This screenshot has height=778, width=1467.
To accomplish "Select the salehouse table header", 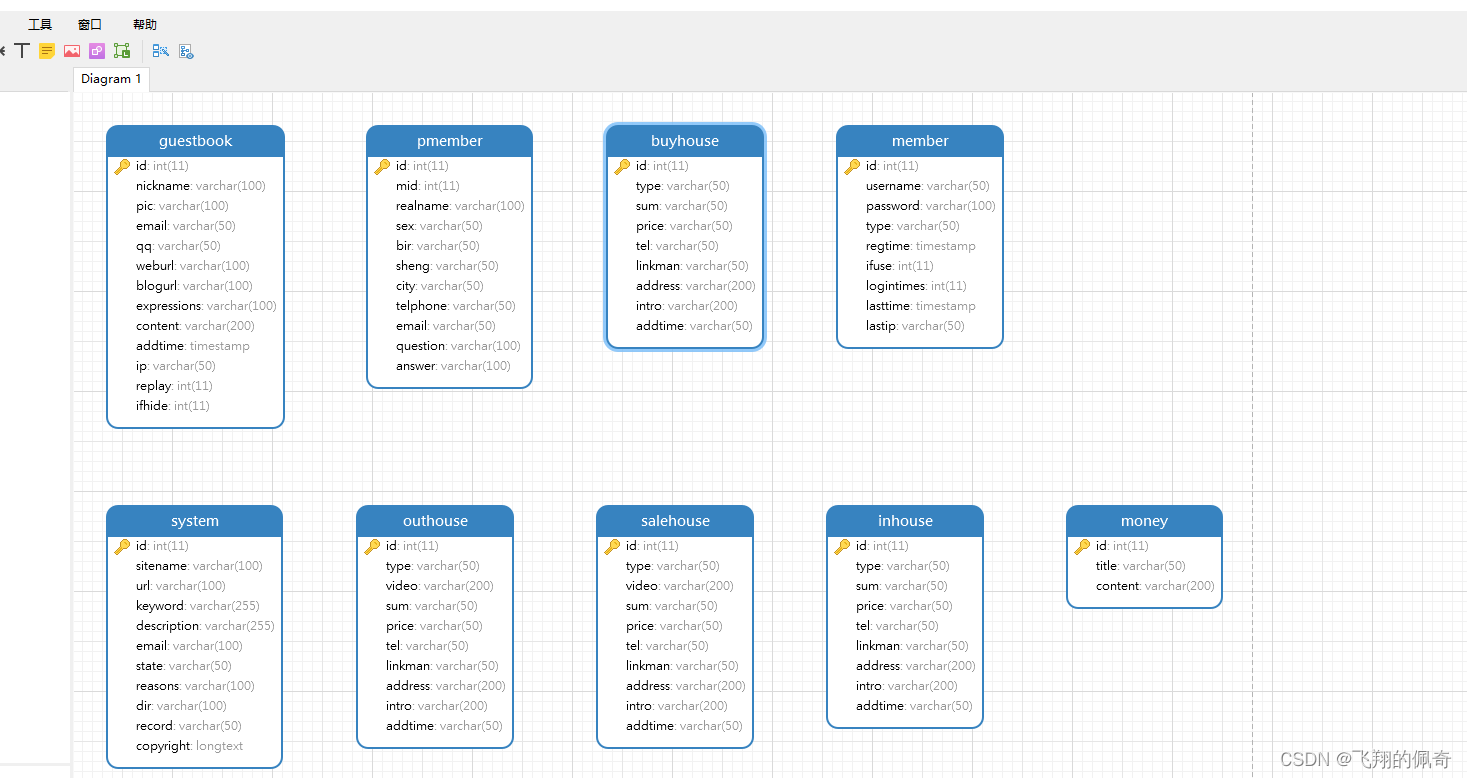I will 675,521.
